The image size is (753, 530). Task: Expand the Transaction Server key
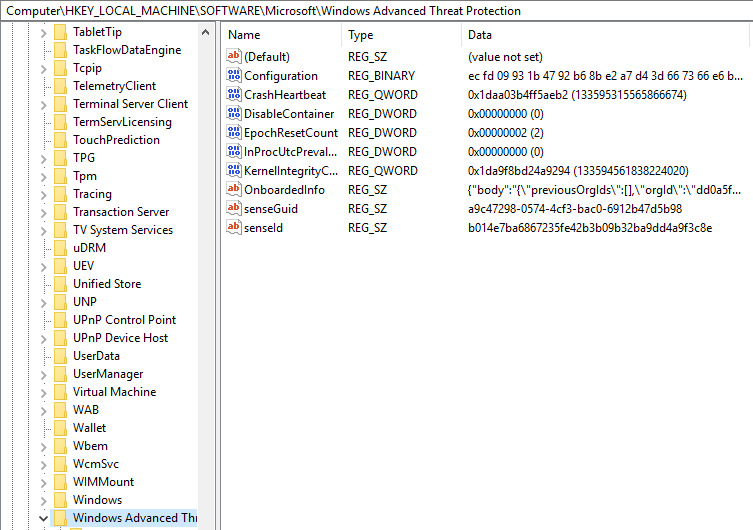pos(43,213)
